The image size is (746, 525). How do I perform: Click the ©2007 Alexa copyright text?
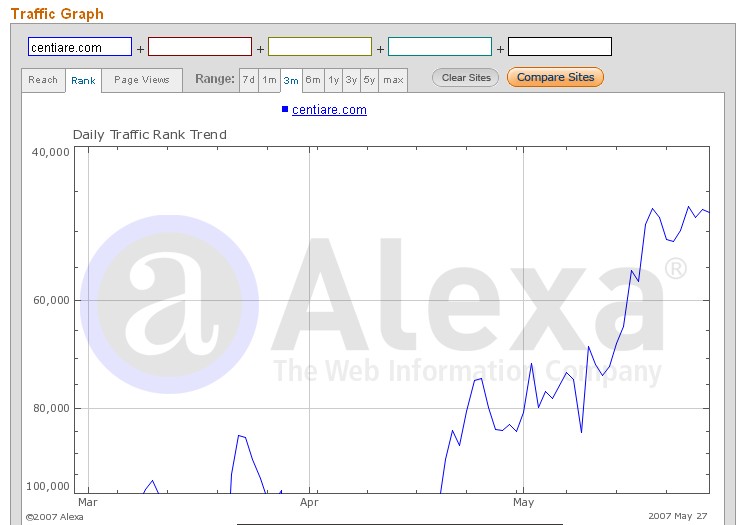pos(54,517)
